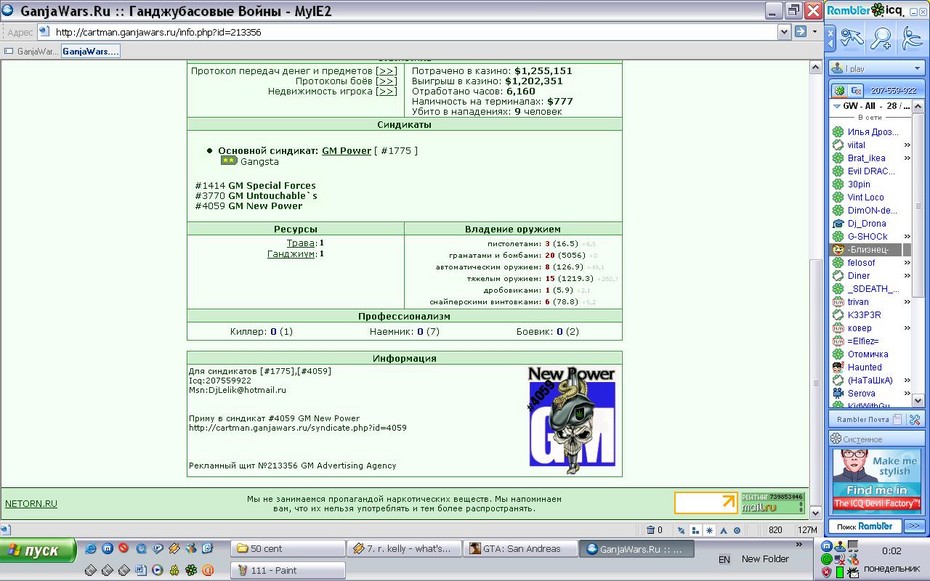
Task: Select contact Vint Loco
Action: tap(865, 197)
